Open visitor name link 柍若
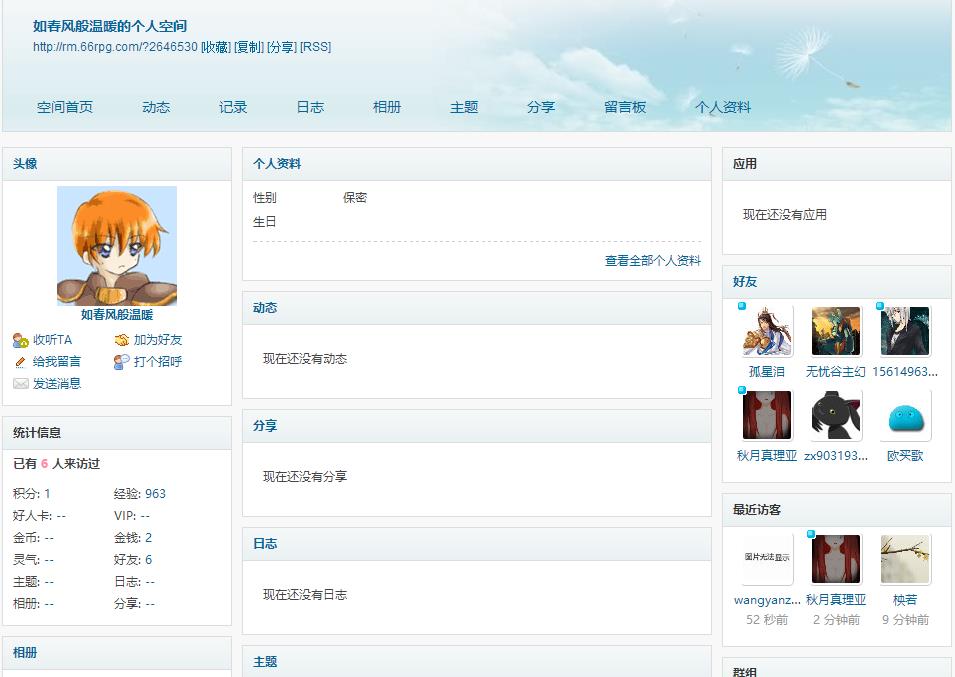 pyautogui.click(x=905, y=600)
